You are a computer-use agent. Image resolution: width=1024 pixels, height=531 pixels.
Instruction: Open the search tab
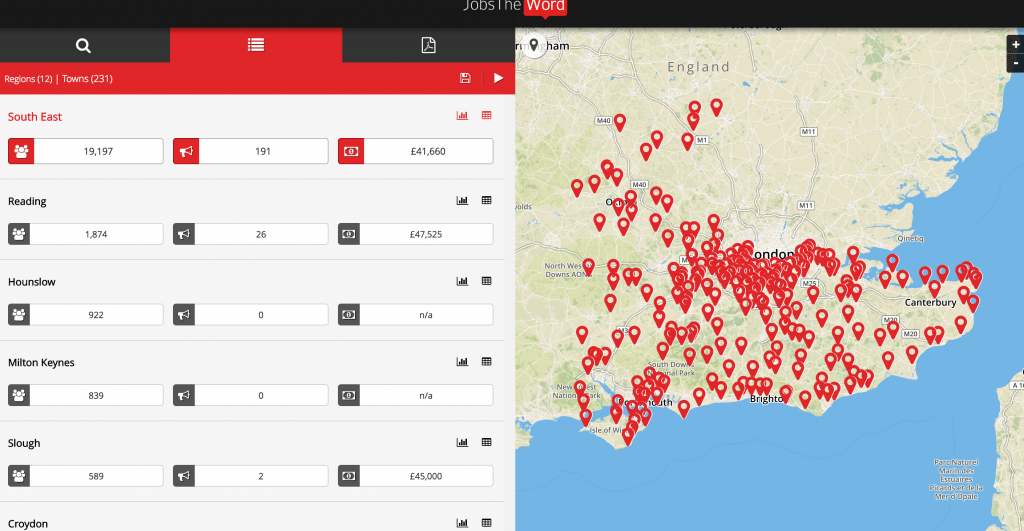point(83,45)
